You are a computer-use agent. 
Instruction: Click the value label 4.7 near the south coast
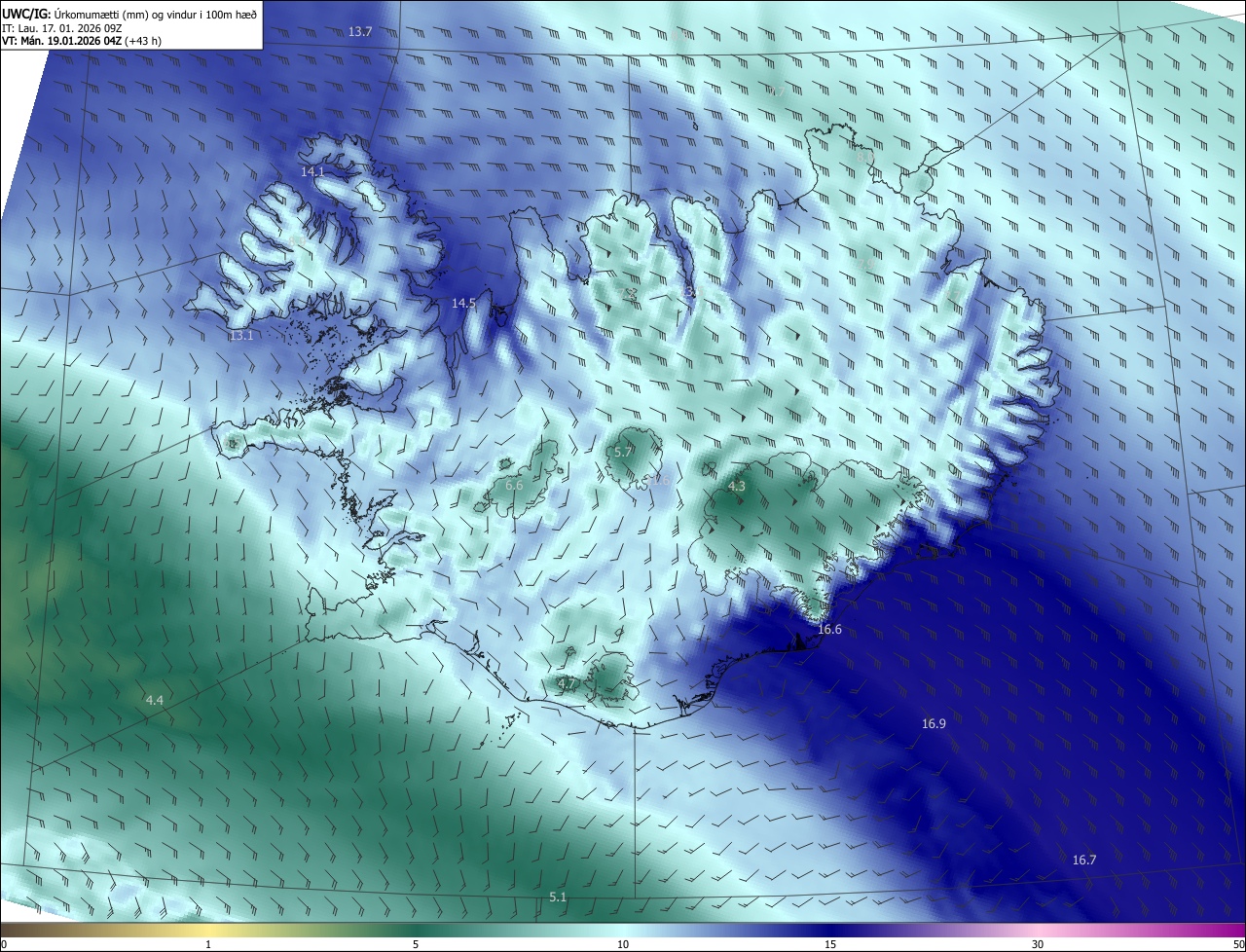click(567, 684)
